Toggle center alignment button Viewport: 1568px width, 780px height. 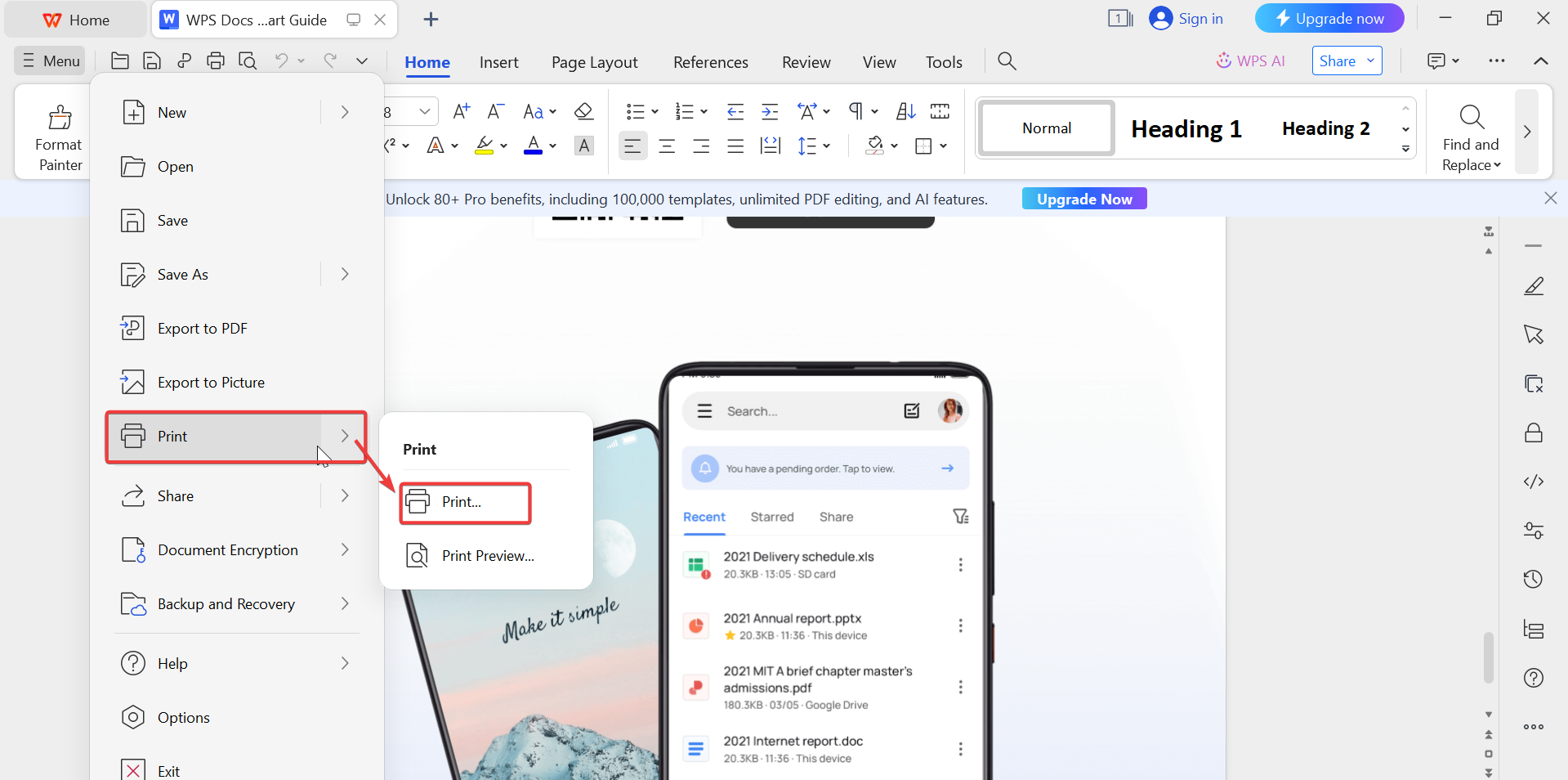click(667, 146)
